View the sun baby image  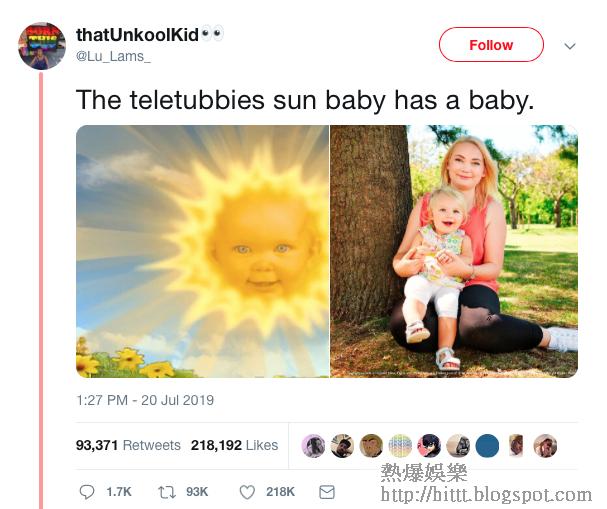(202, 251)
